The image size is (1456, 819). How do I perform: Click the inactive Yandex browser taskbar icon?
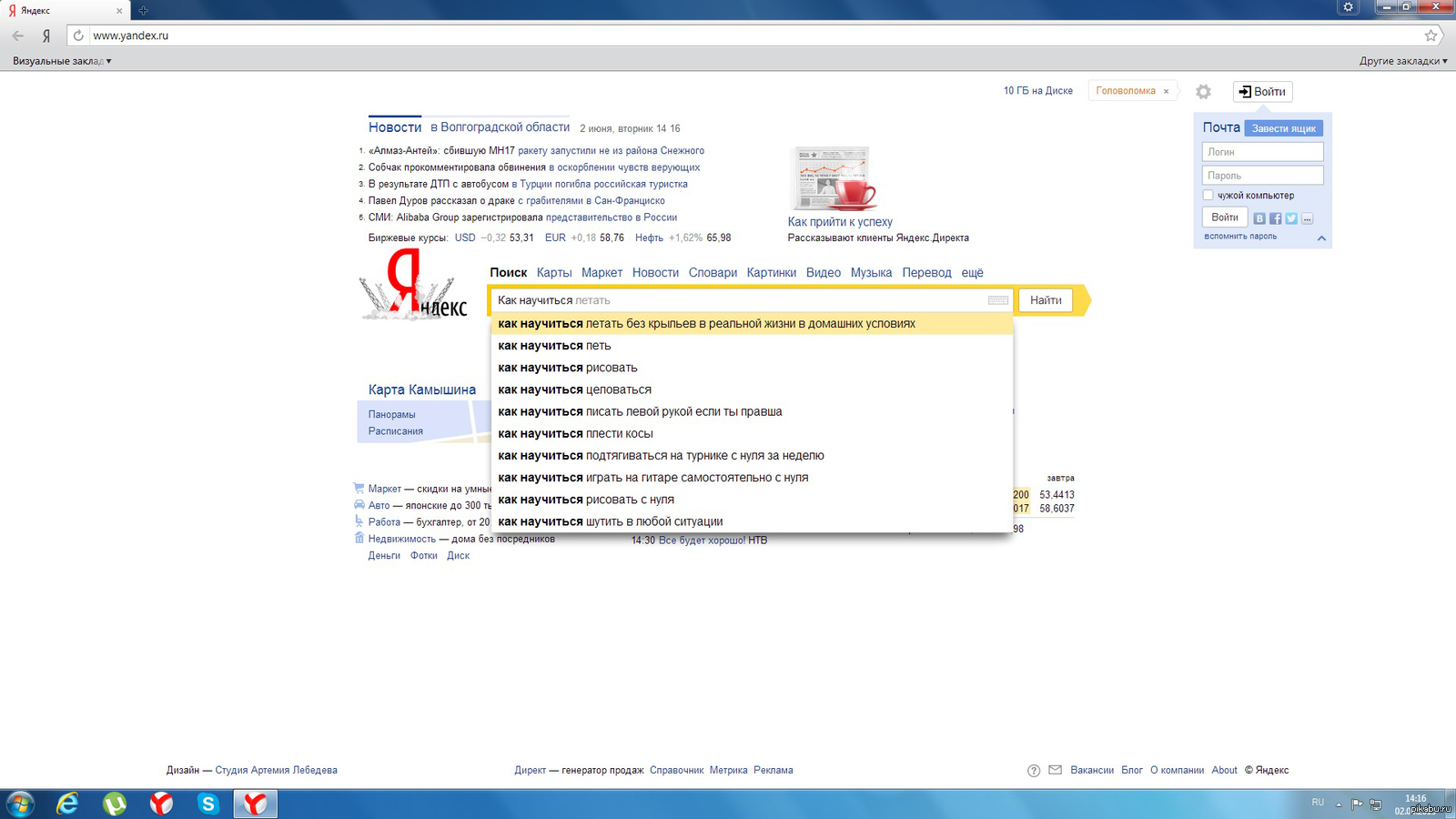[161, 804]
